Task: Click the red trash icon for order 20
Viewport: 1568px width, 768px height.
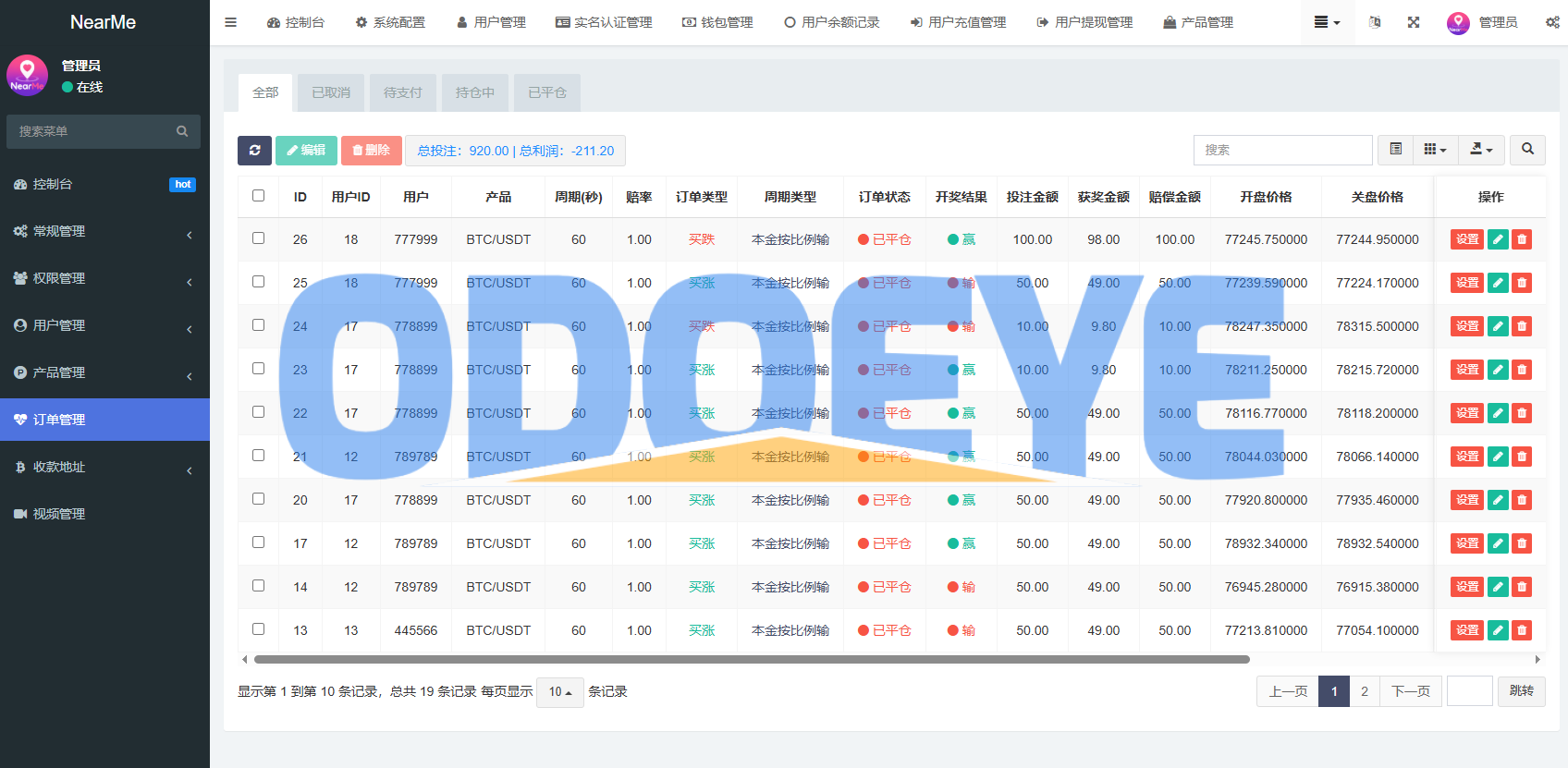Action: tap(1522, 500)
